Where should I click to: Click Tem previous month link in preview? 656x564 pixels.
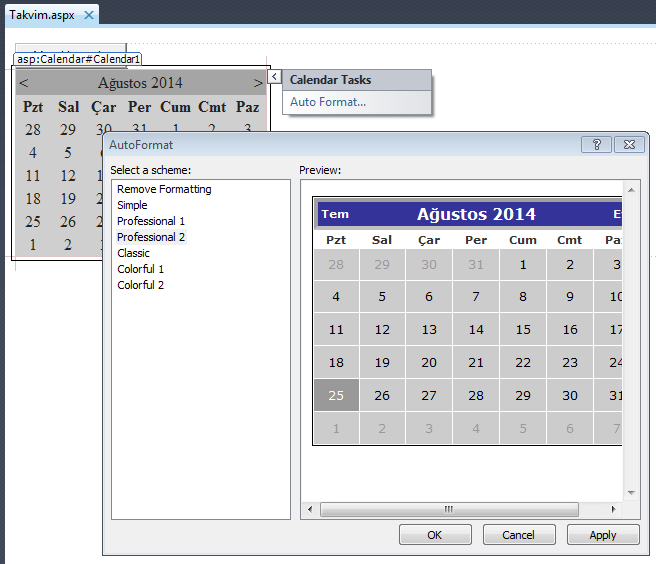[335, 214]
